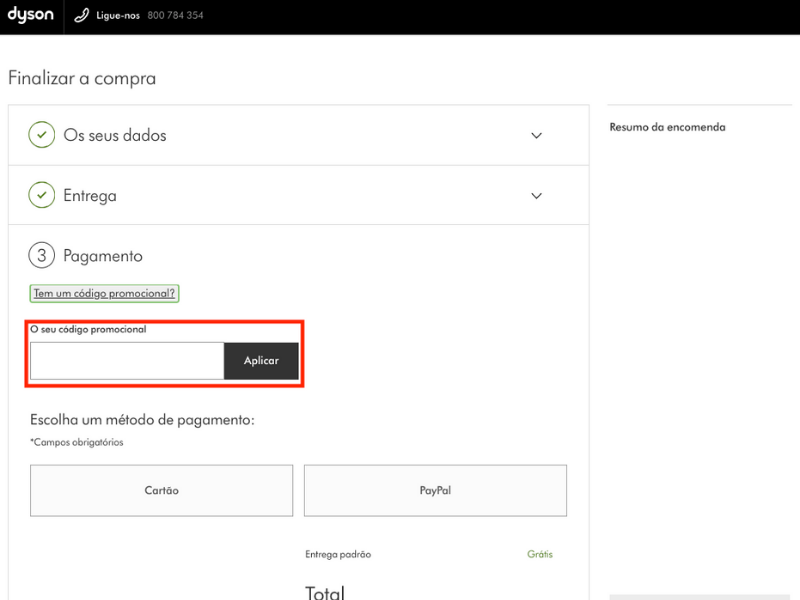Click the Campos obrigatórios note
The height and width of the screenshot is (600, 800).
point(77,442)
